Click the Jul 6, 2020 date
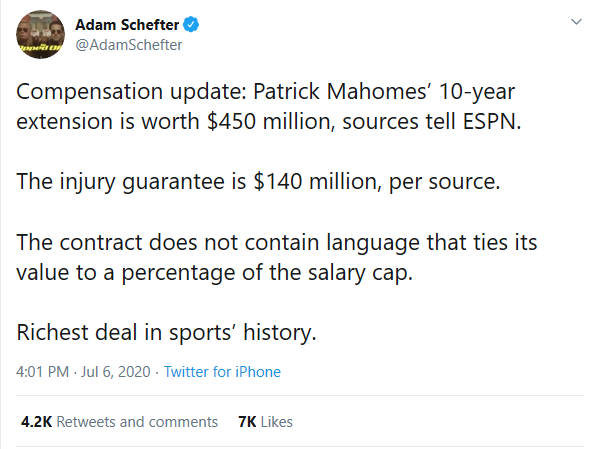The height and width of the screenshot is (449, 599). point(115,372)
